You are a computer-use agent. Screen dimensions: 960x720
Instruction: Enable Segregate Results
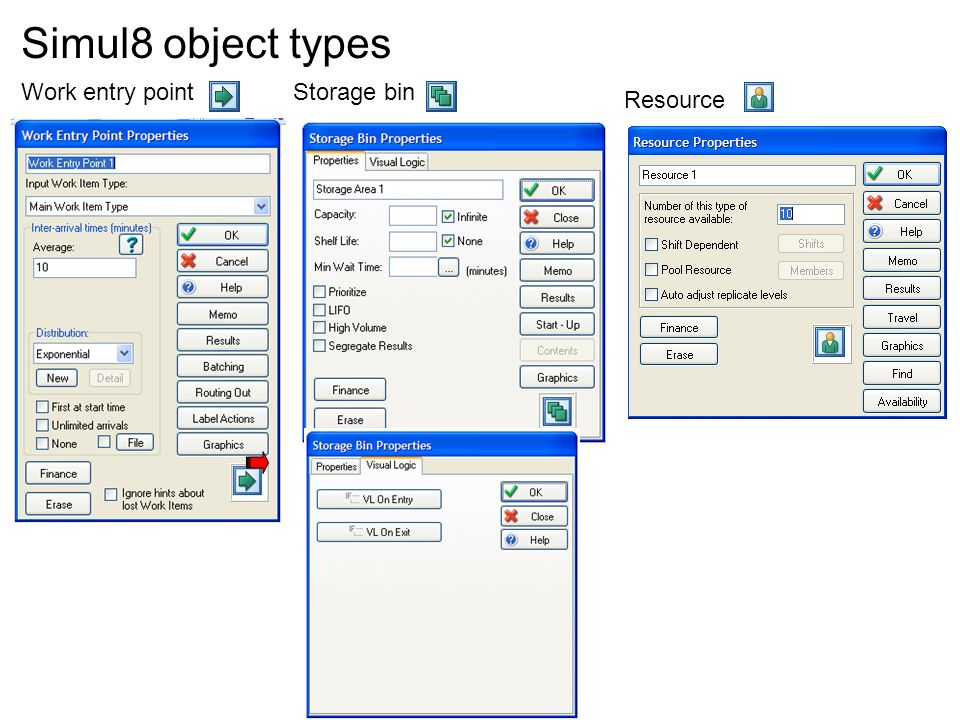tap(320, 346)
